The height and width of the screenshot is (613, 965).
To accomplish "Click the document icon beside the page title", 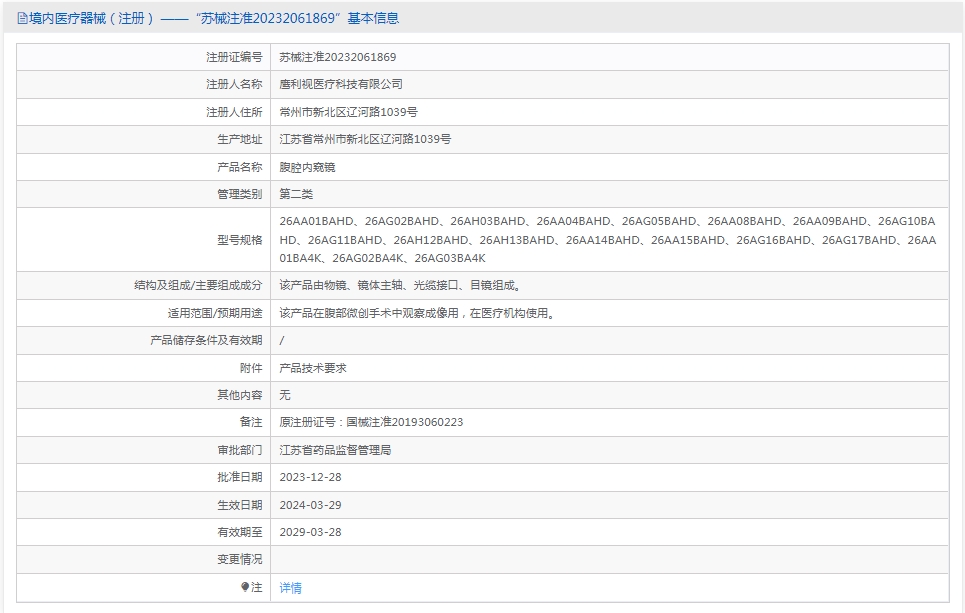I will coord(22,18).
